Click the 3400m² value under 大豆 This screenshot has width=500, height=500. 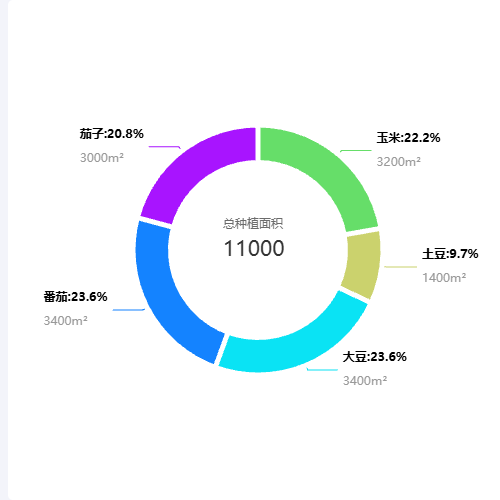[365, 381]
